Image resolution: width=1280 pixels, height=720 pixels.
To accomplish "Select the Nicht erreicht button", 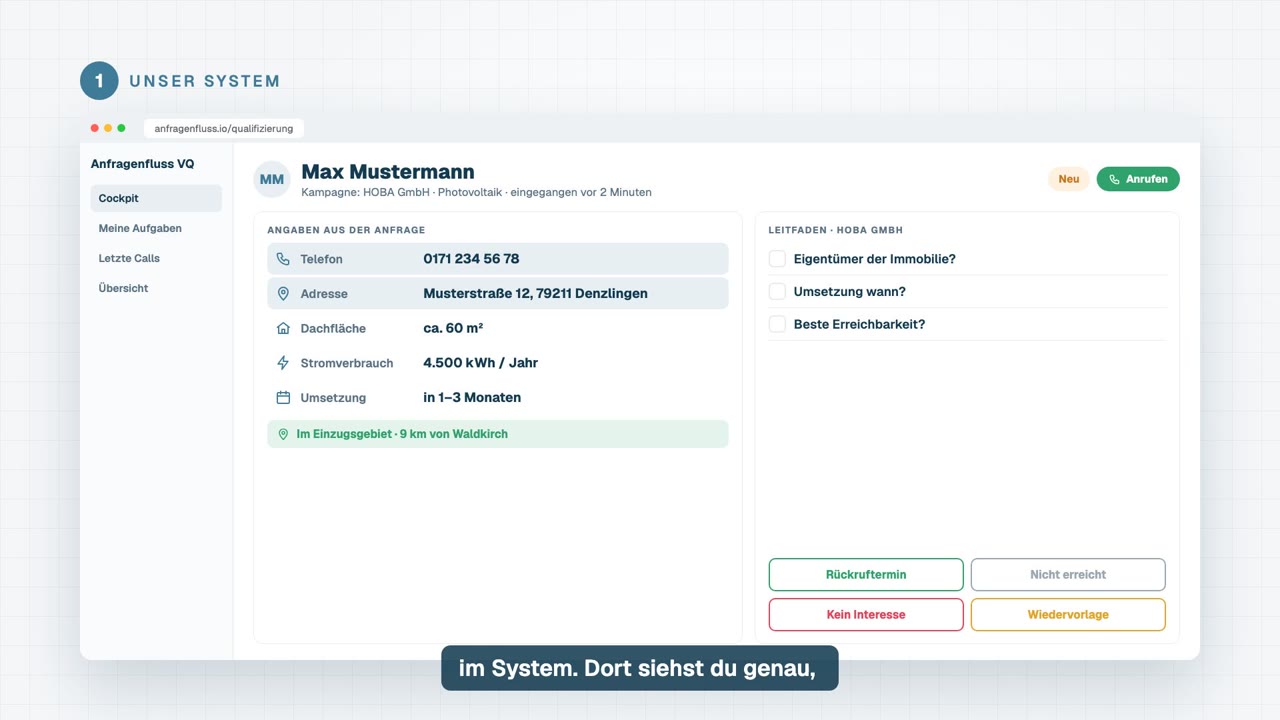I will (1068, 575).
